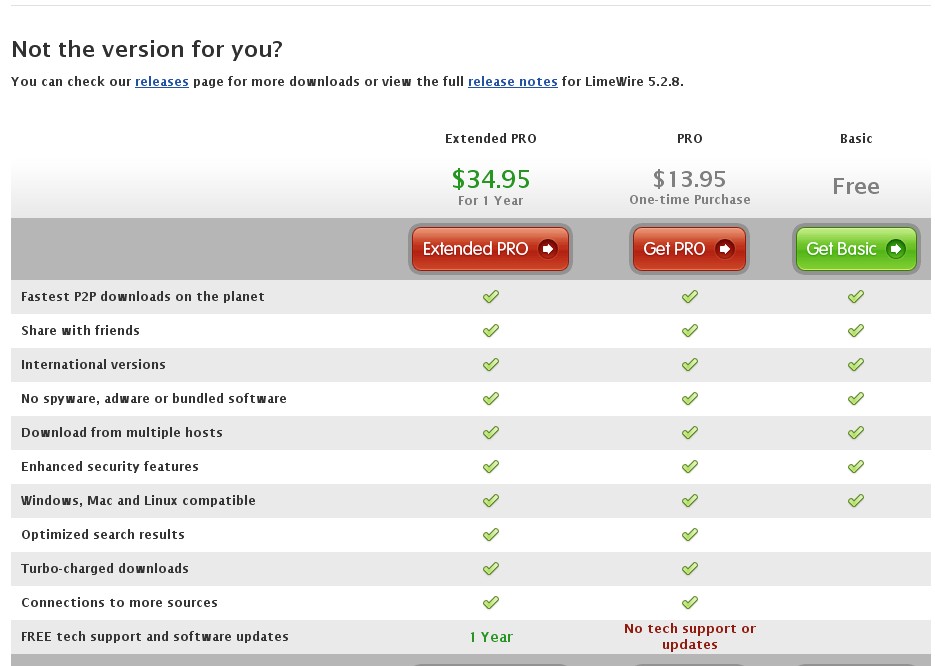This screenshot has height=666, width=935.
Task: Click the 'International versions' feature label
Action: tap(94, 364)
